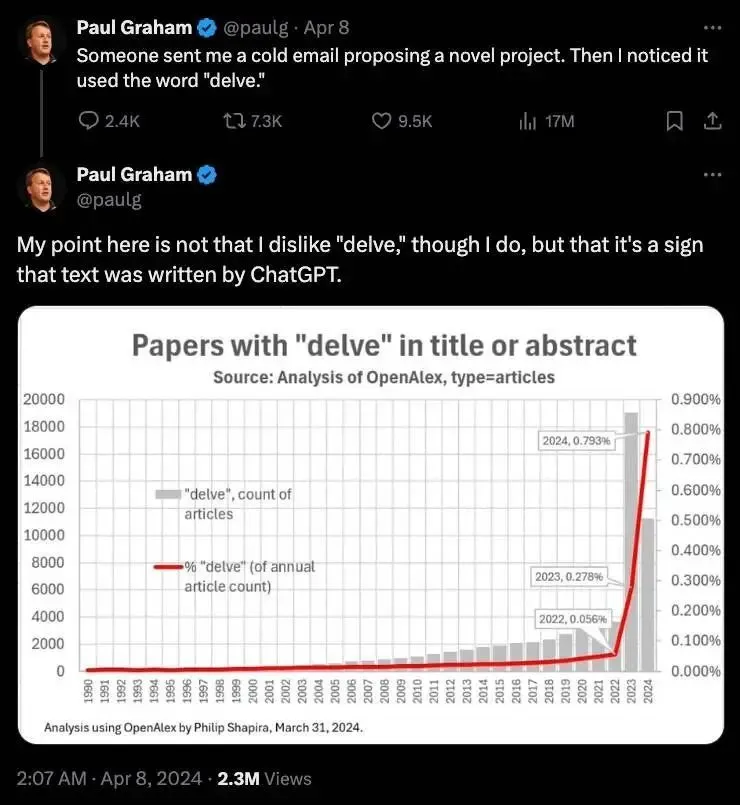
Task: Open the second tweet's profile avatar
Action: pos(42,189)
